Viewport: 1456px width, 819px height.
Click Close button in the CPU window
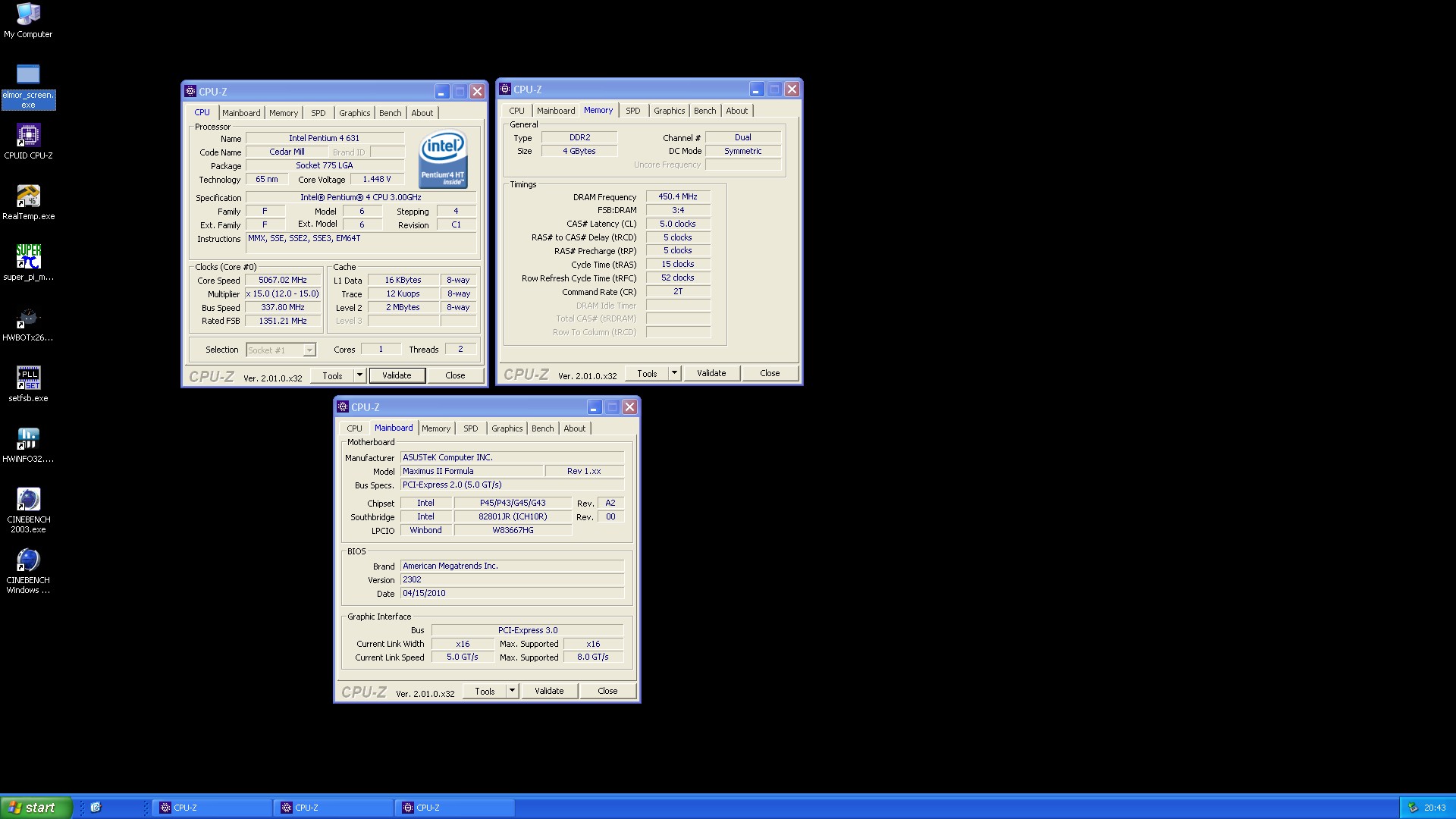click(x=455, y=375)
